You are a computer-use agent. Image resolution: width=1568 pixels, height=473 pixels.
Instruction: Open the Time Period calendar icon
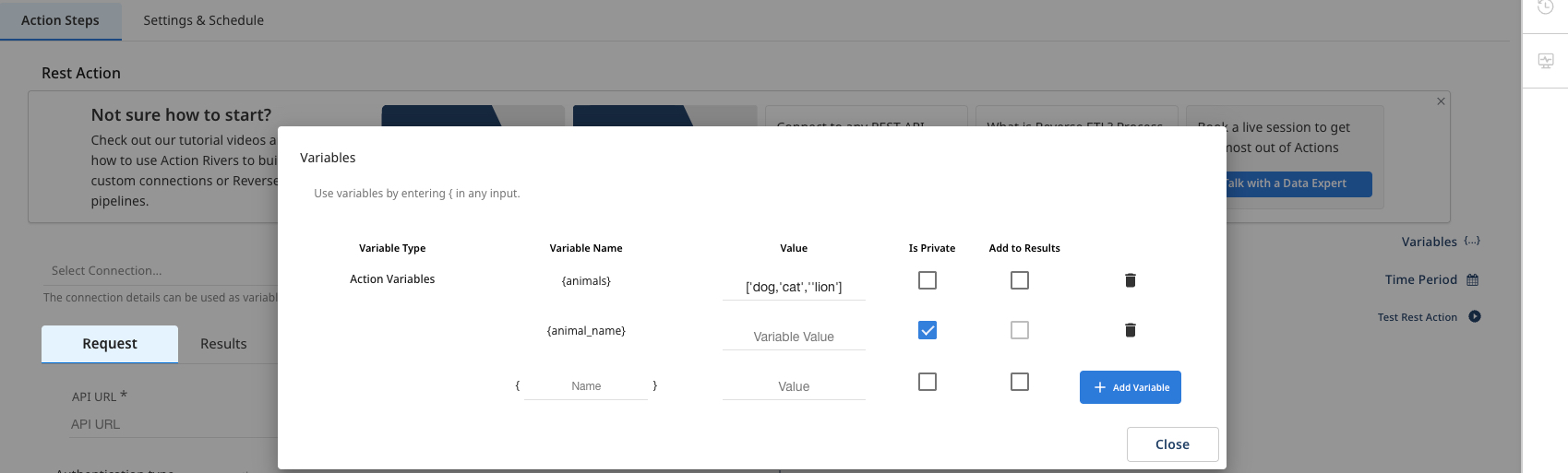(x=1472, y=280)
